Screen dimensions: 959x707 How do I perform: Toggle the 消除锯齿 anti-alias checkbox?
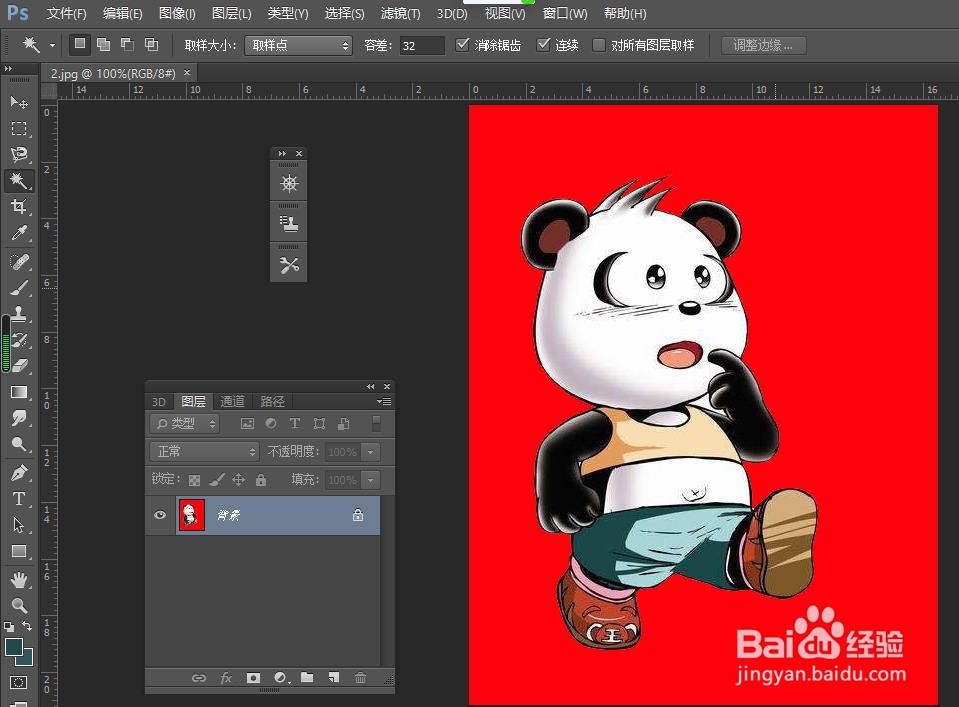[463, 44]
